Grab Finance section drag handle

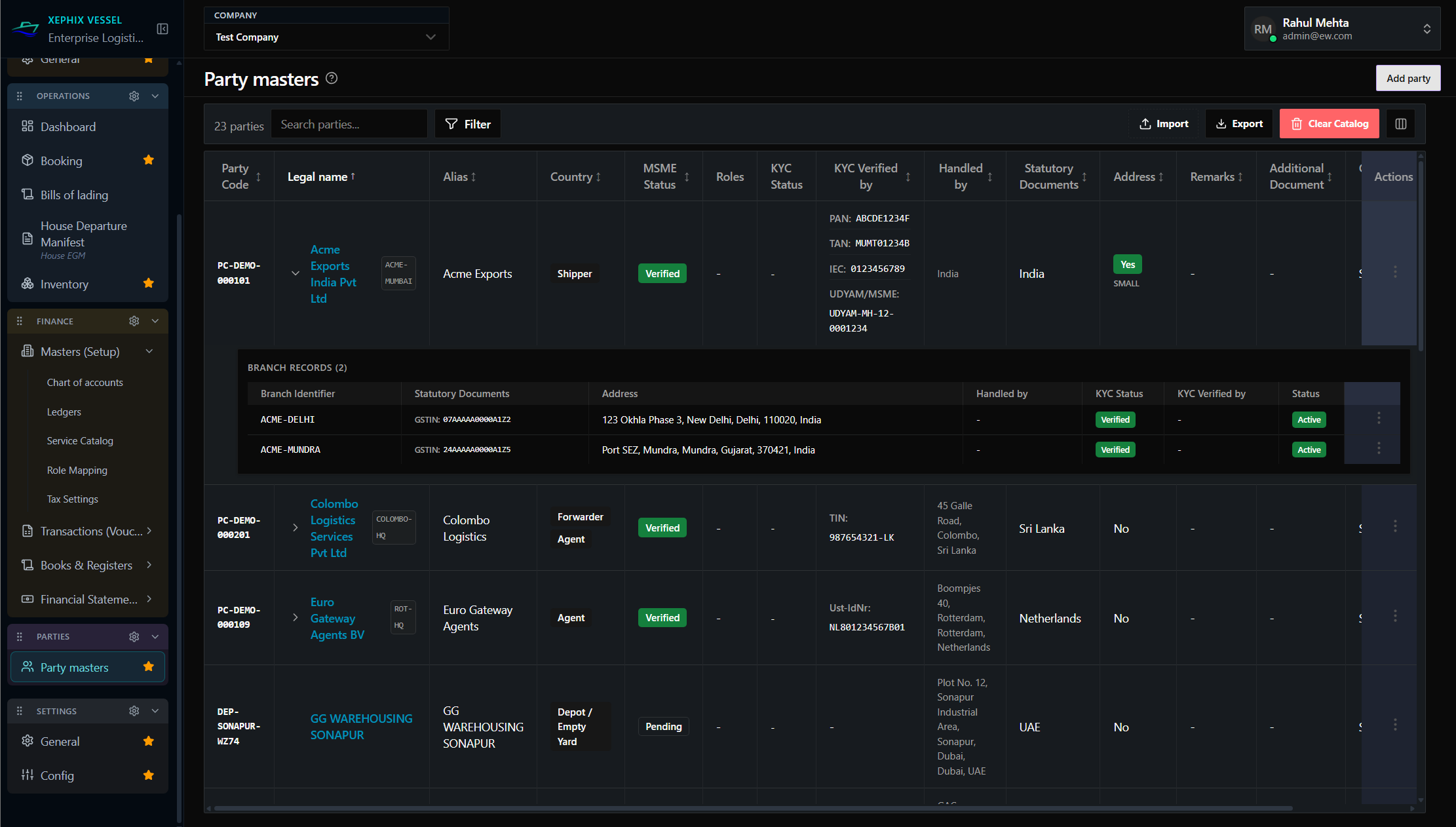pos(20,321)
